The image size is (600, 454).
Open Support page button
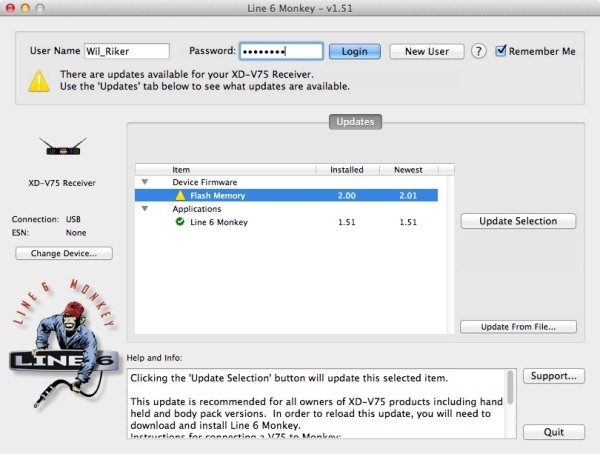(554, 376)
